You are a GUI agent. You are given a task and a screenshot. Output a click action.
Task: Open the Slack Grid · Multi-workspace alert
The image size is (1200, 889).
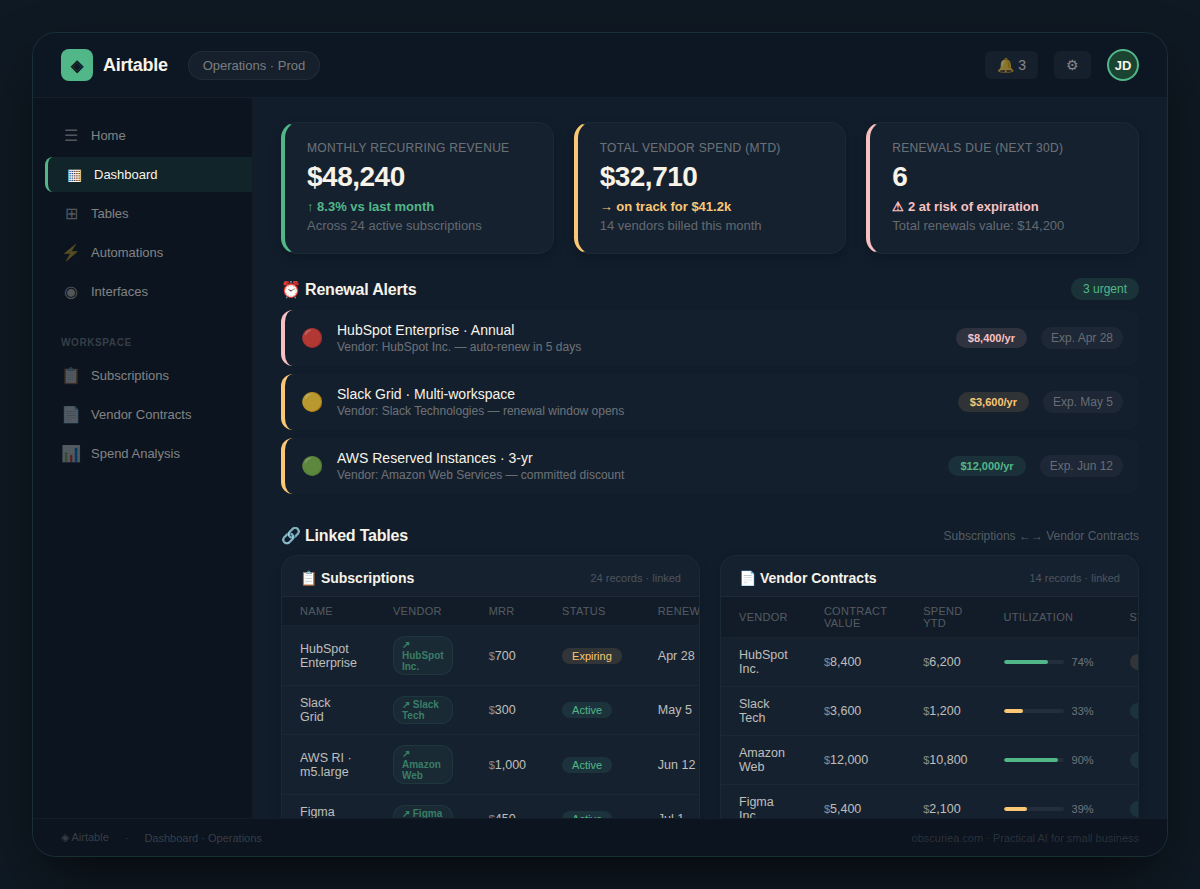tap(710, 402)
